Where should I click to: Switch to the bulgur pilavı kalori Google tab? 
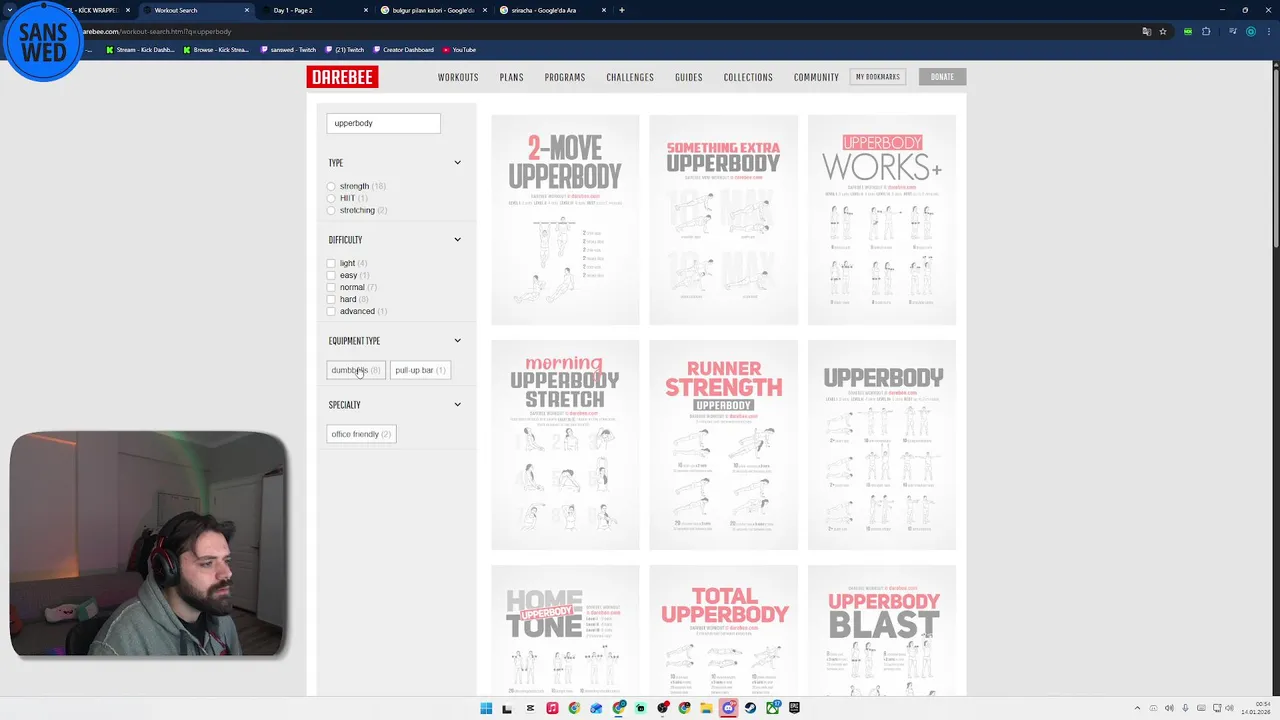click(433, 10)
